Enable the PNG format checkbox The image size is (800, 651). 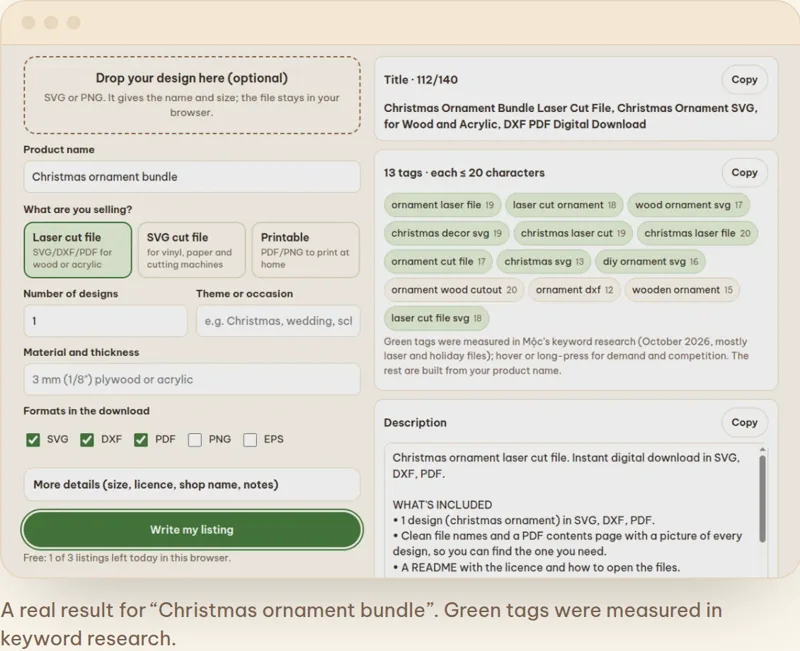[x=195, y=440]
